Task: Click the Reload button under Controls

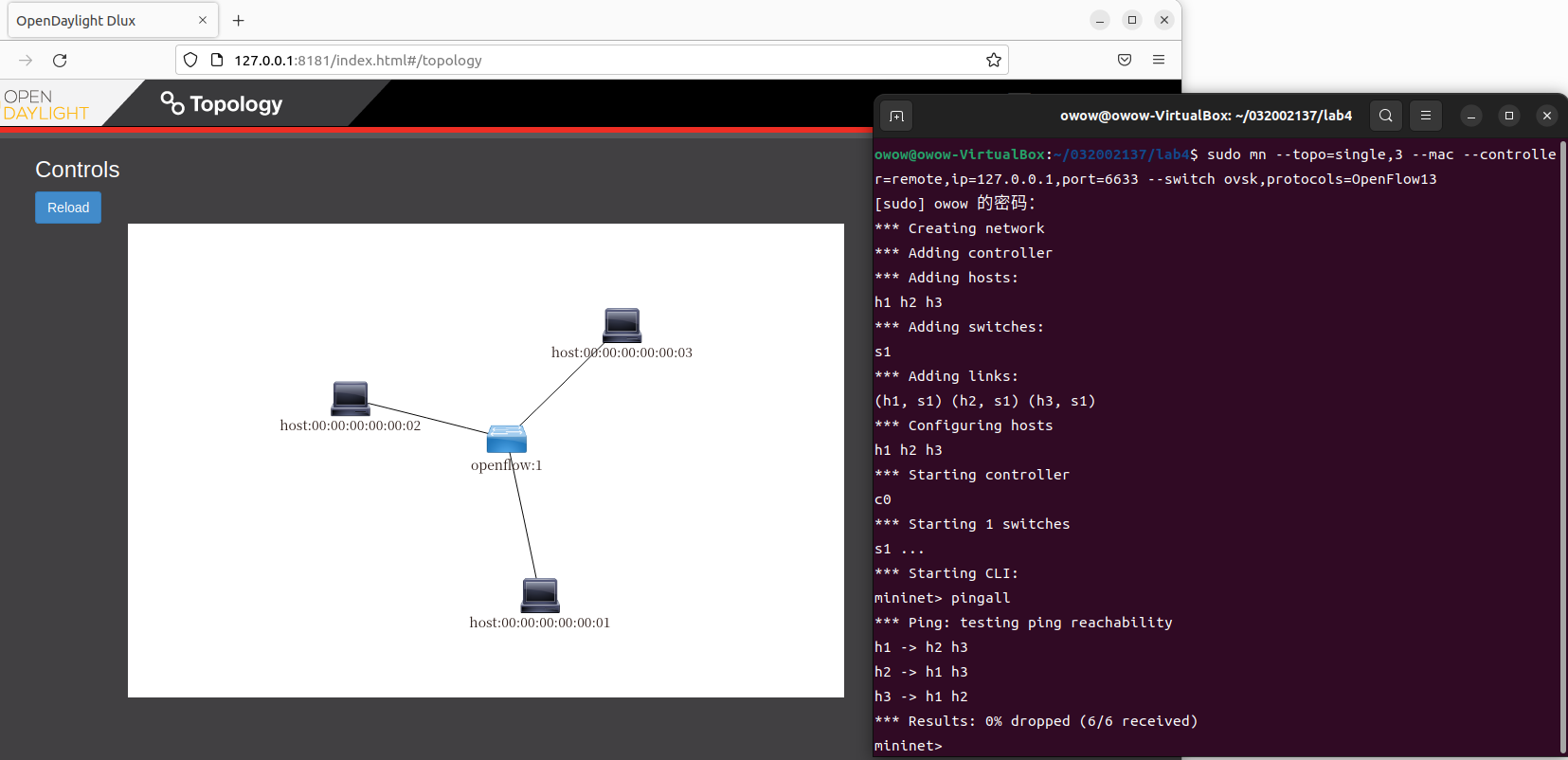Action: tap(68, 208)
